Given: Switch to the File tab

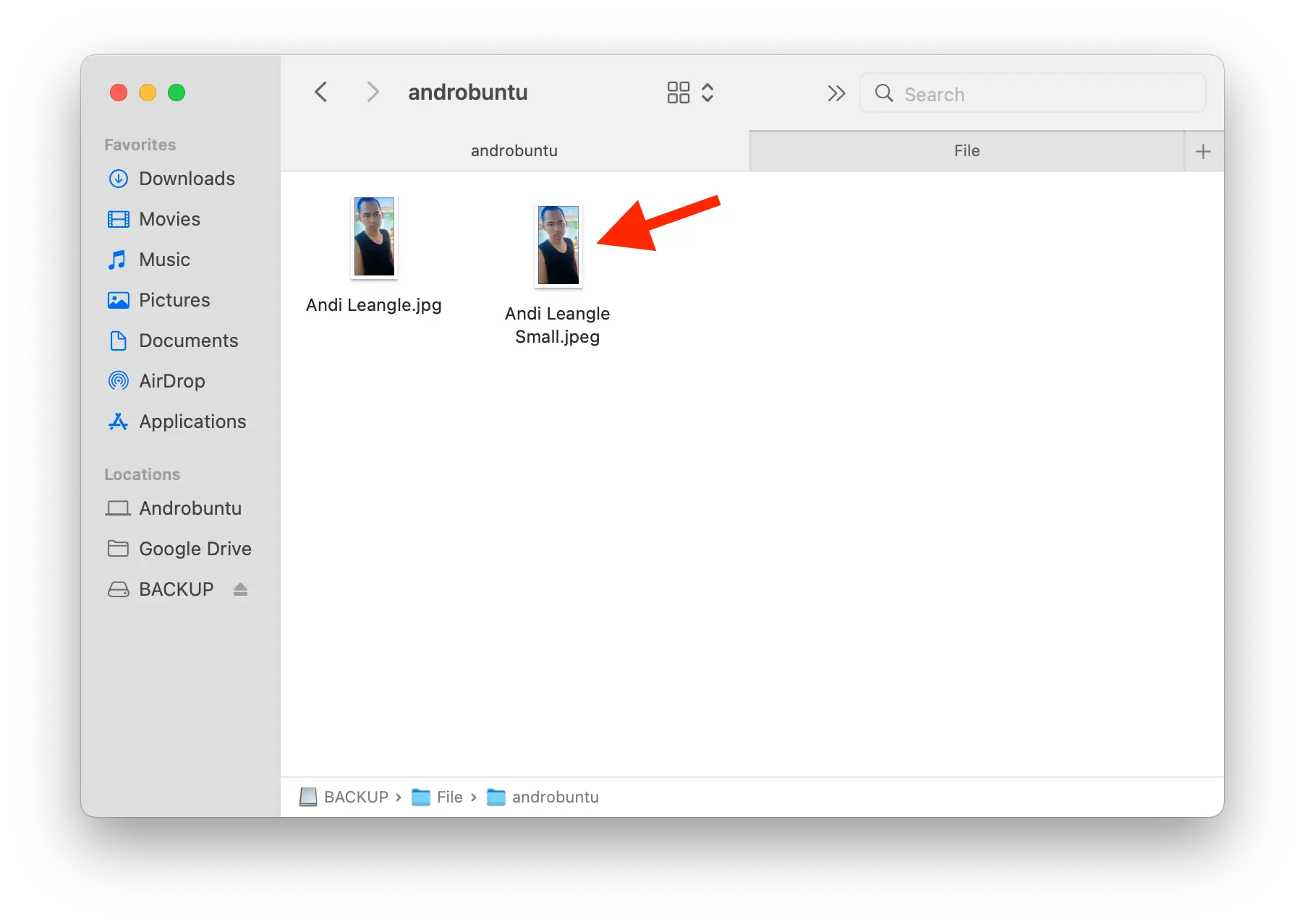Looking at the screenshot, I should click(966, 150).
